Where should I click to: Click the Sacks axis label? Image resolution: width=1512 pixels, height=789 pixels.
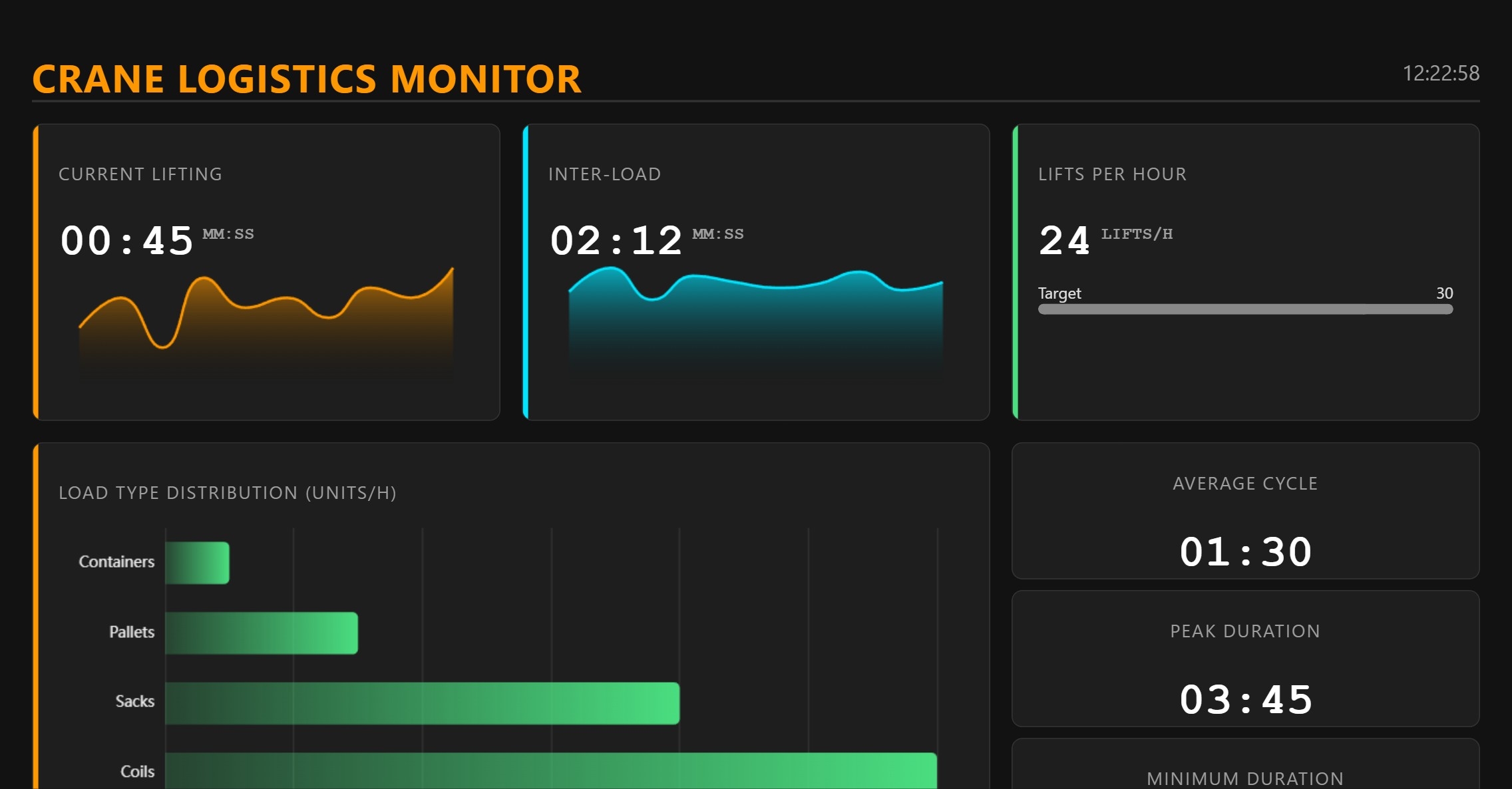135,701
